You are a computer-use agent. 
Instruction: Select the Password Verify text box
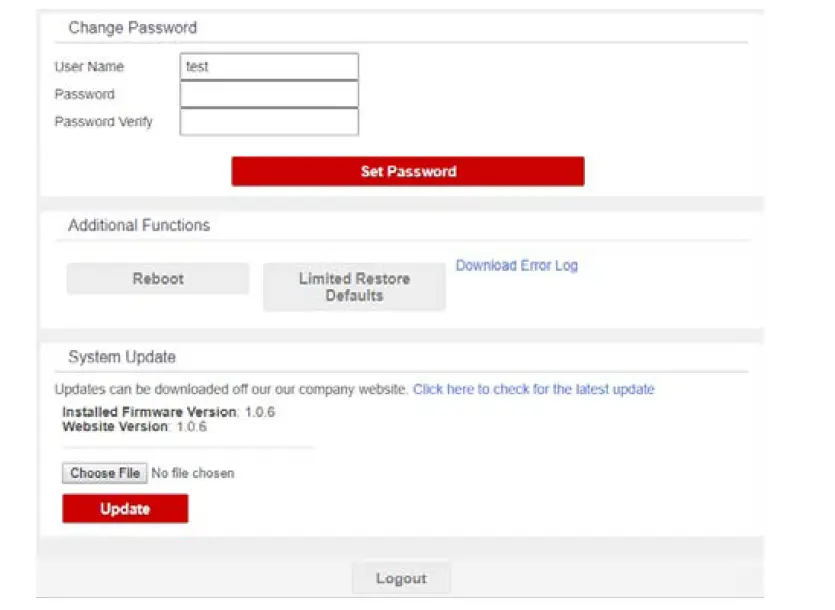point(269,122)
